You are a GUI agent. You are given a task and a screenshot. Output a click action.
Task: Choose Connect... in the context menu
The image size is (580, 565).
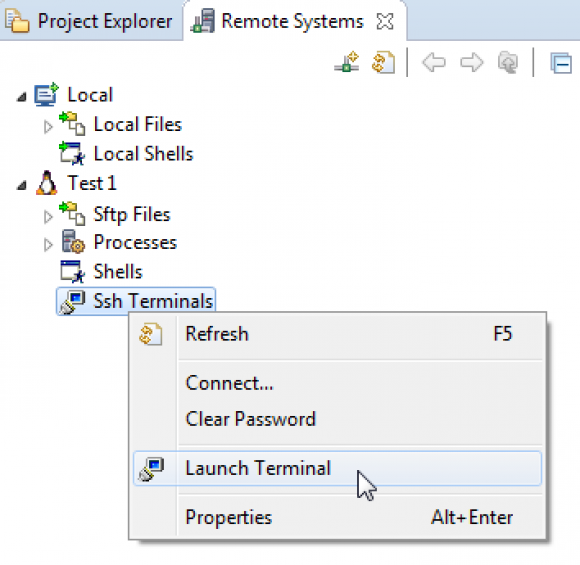click(x=337, y=383)
